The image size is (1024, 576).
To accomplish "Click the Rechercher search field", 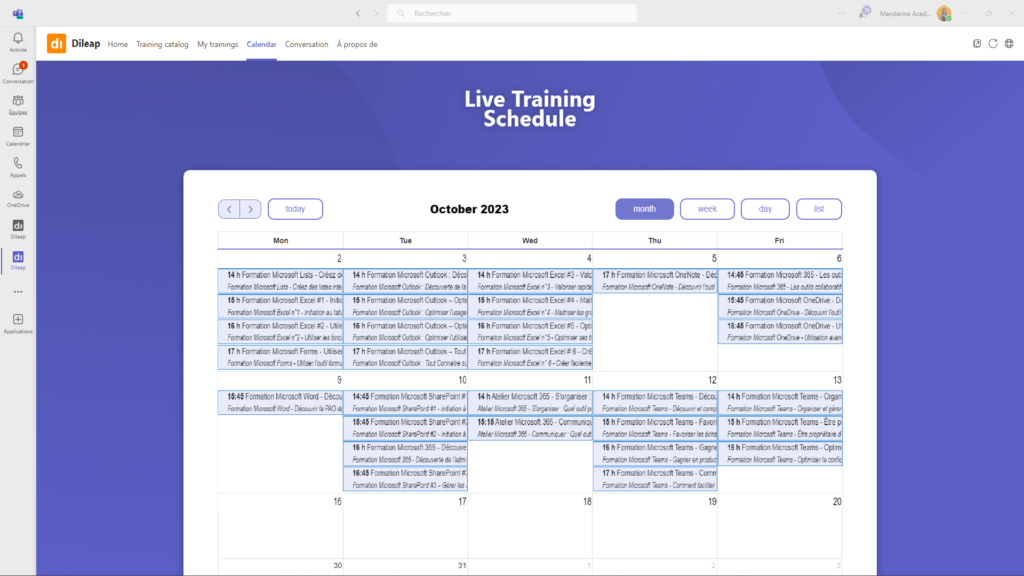I will point(512,13).
